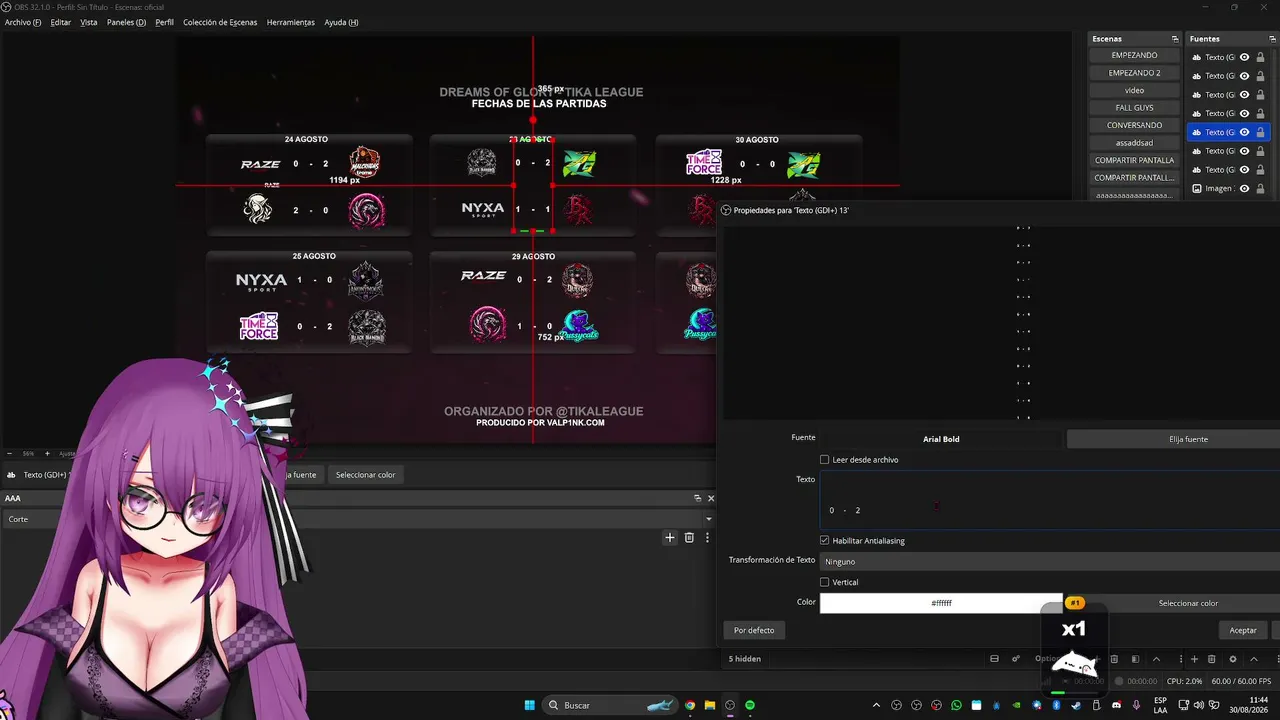Remove the selected source via Fuentes trash icon

1212,659
